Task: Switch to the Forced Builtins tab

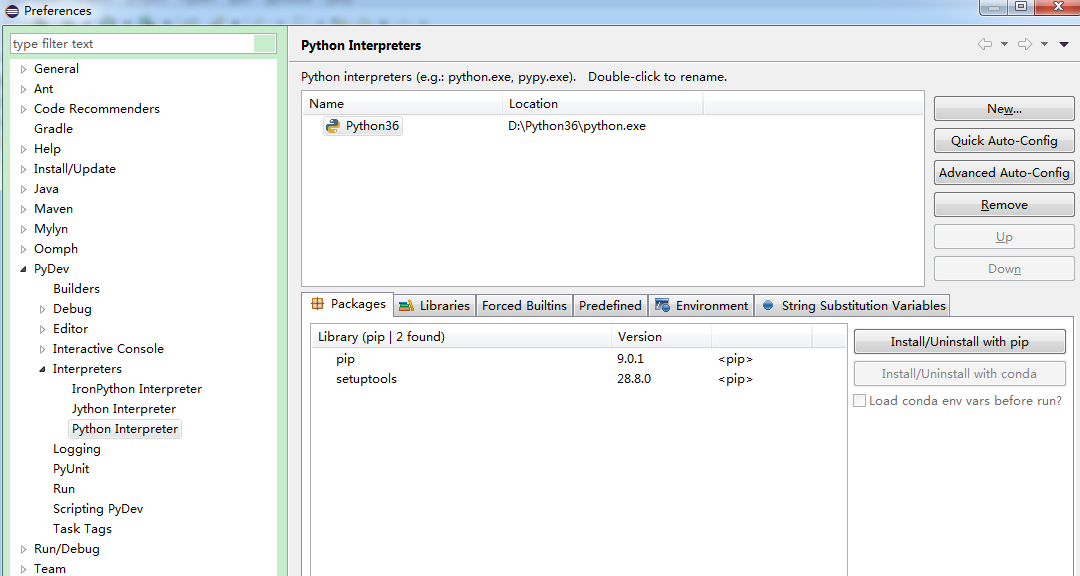Action: [524, 306]
